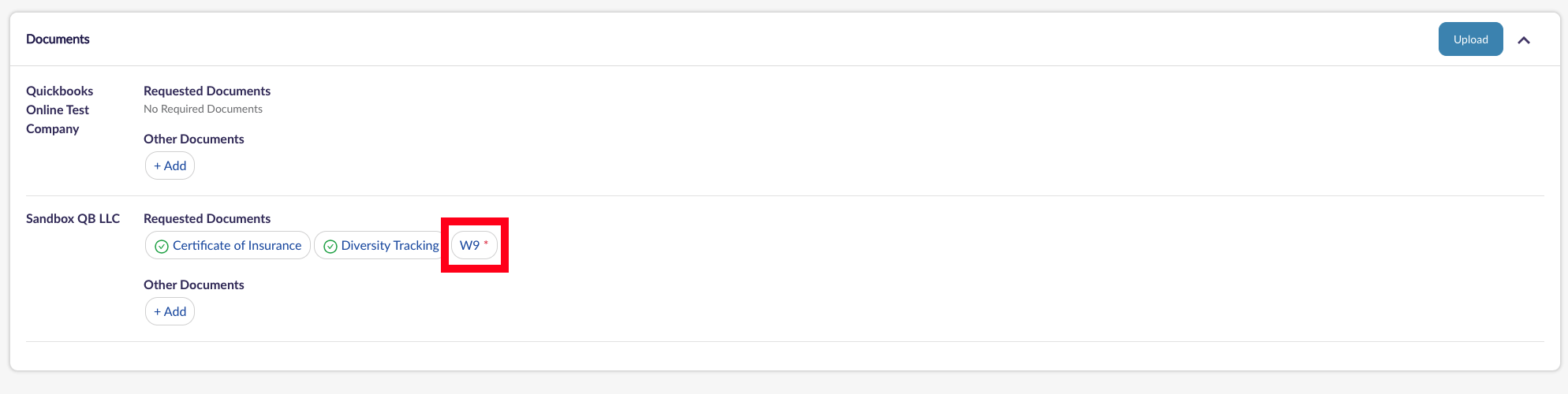Select the W9 required document chip
Screen dimensions: 1568x394
pyautogui.click(x=470, y=246)
